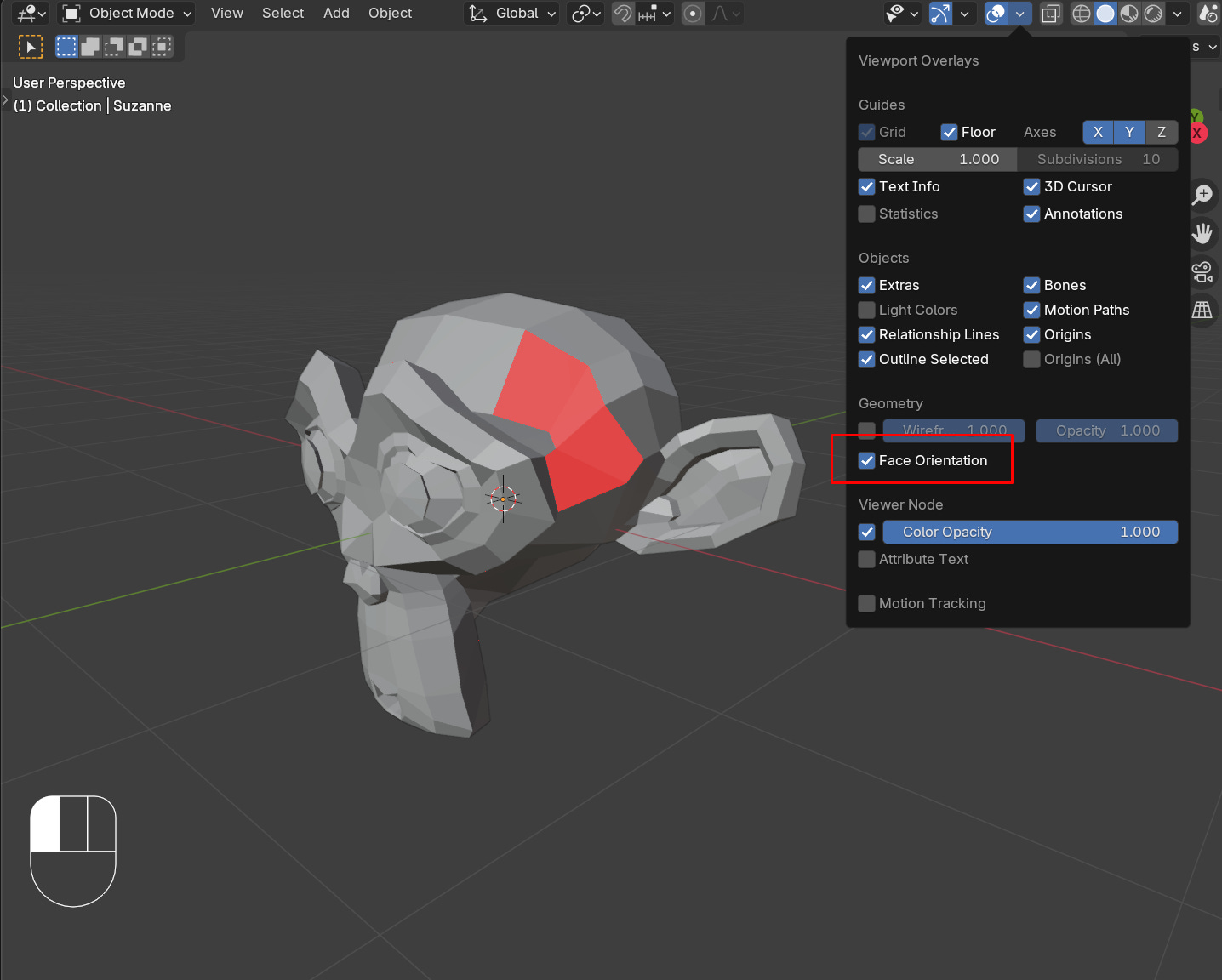Open the Select menu

(x=283, y=14)
